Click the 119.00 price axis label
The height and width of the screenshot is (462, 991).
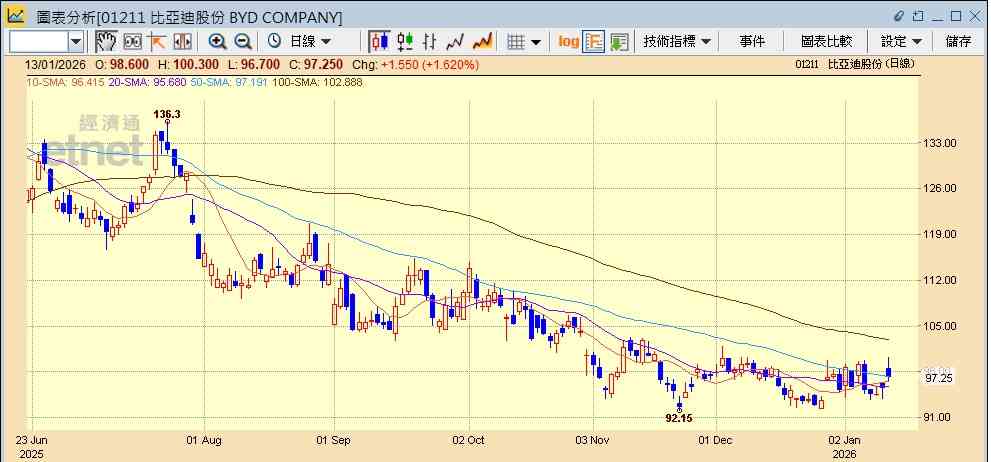[941, 234]
